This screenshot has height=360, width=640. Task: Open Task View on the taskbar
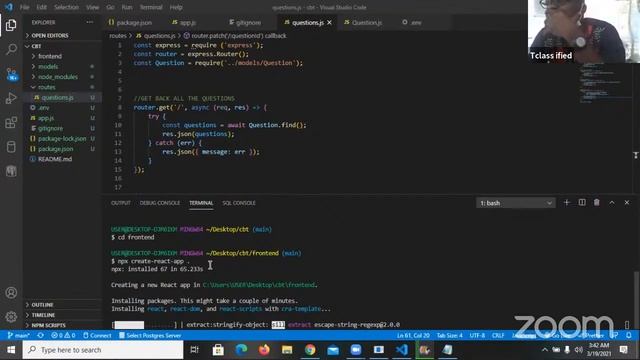tap(195, 350)
